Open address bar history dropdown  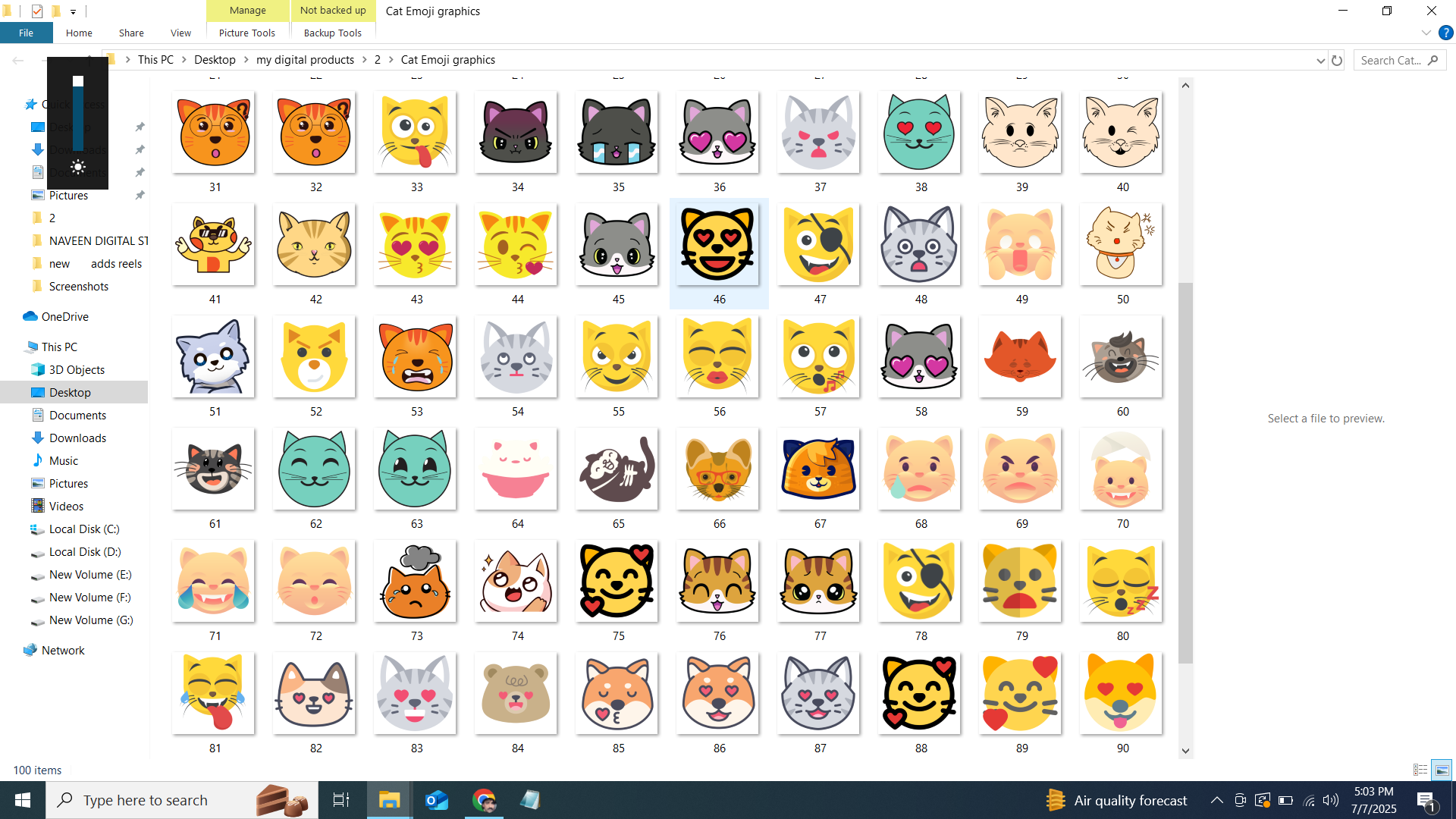click(x=1320, y=61)
